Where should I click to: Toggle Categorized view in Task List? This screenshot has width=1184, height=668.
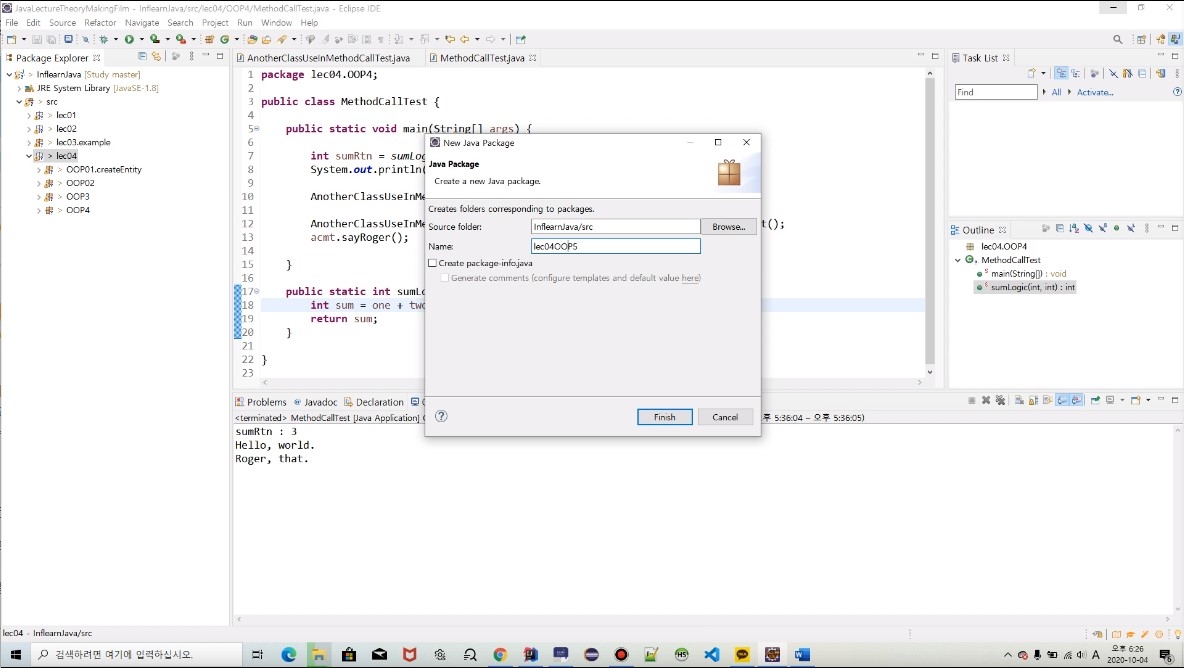click(1062, 73)
